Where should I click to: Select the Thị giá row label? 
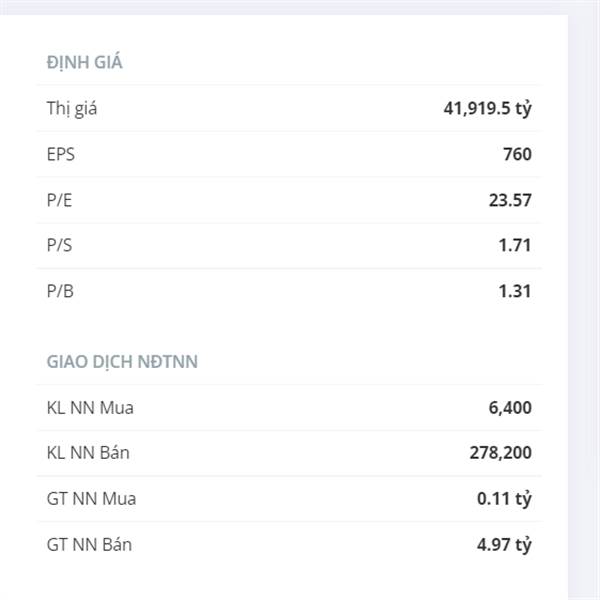point(72,108)
